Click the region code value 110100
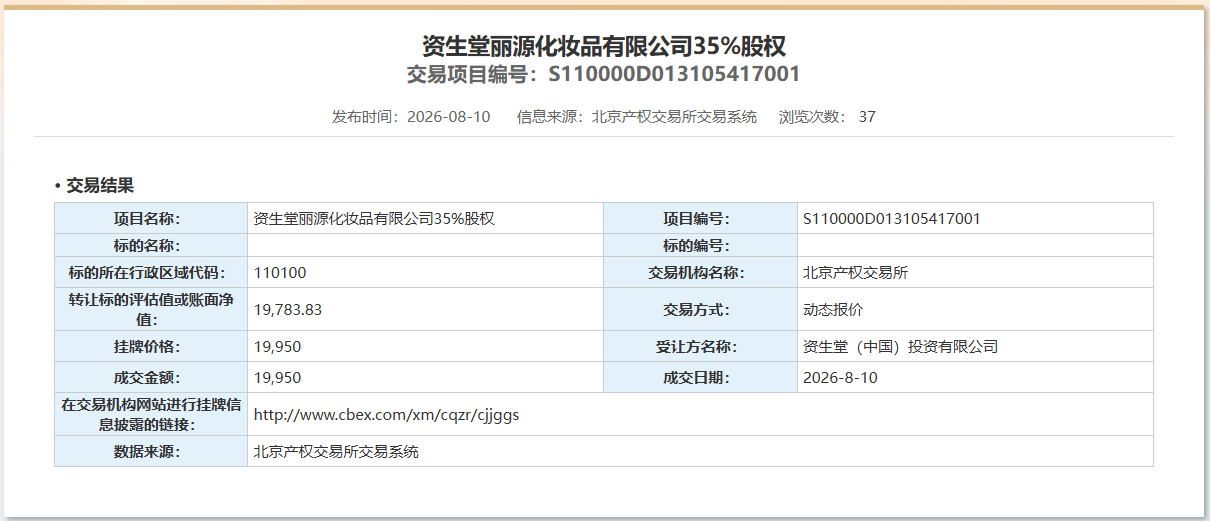The width and height of the screenshot is (1210, 521). [280, 272]
